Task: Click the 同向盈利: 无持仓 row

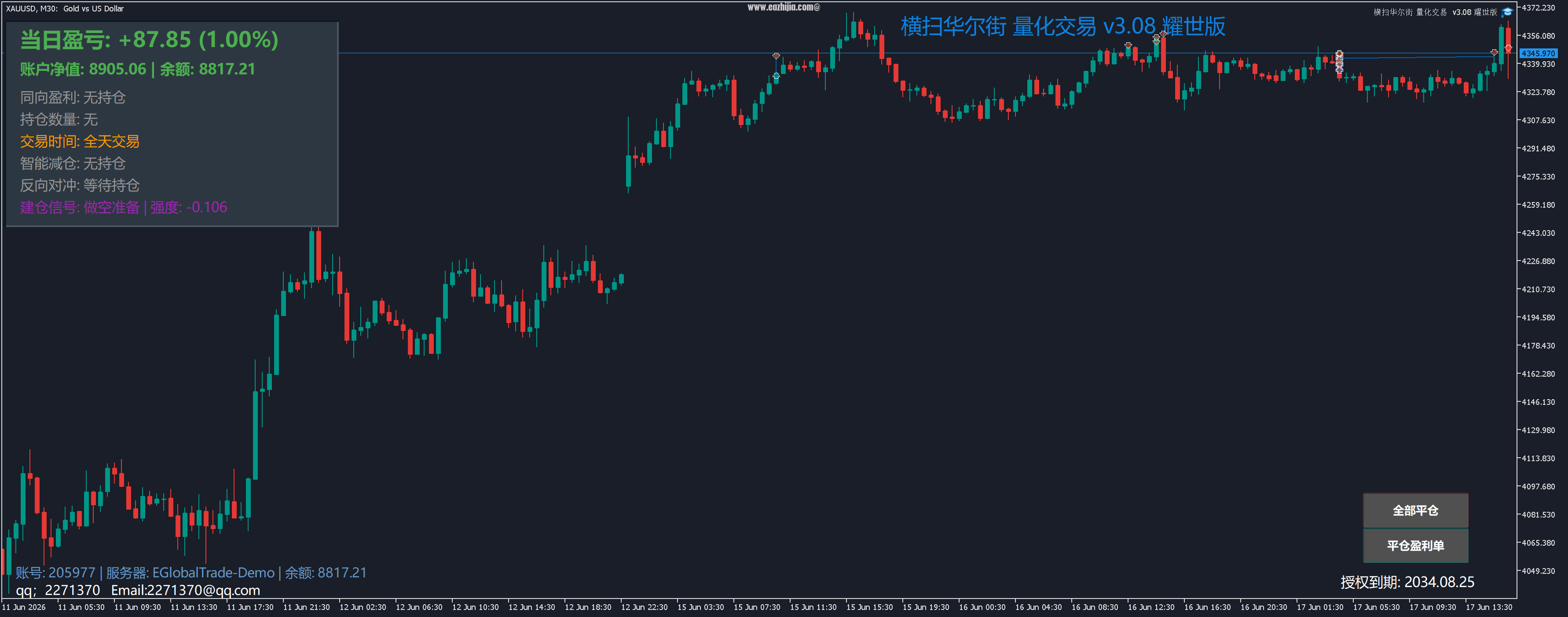Action: coord(73,97)
